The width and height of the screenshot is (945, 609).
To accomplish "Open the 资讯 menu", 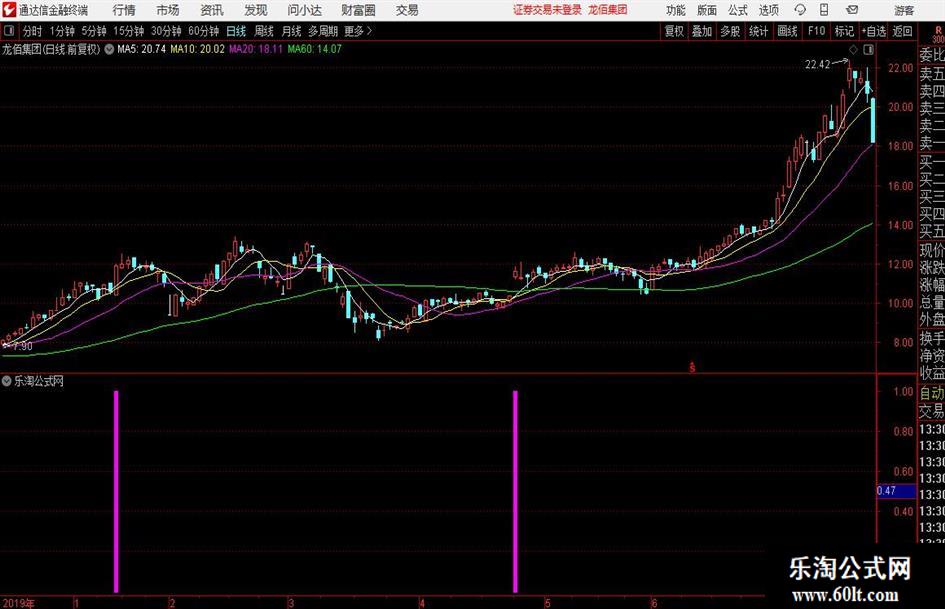I will point(212,10).
